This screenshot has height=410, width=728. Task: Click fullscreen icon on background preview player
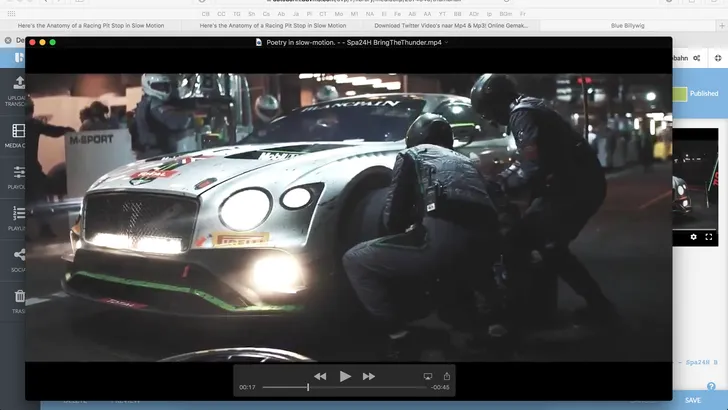[710, 237]
